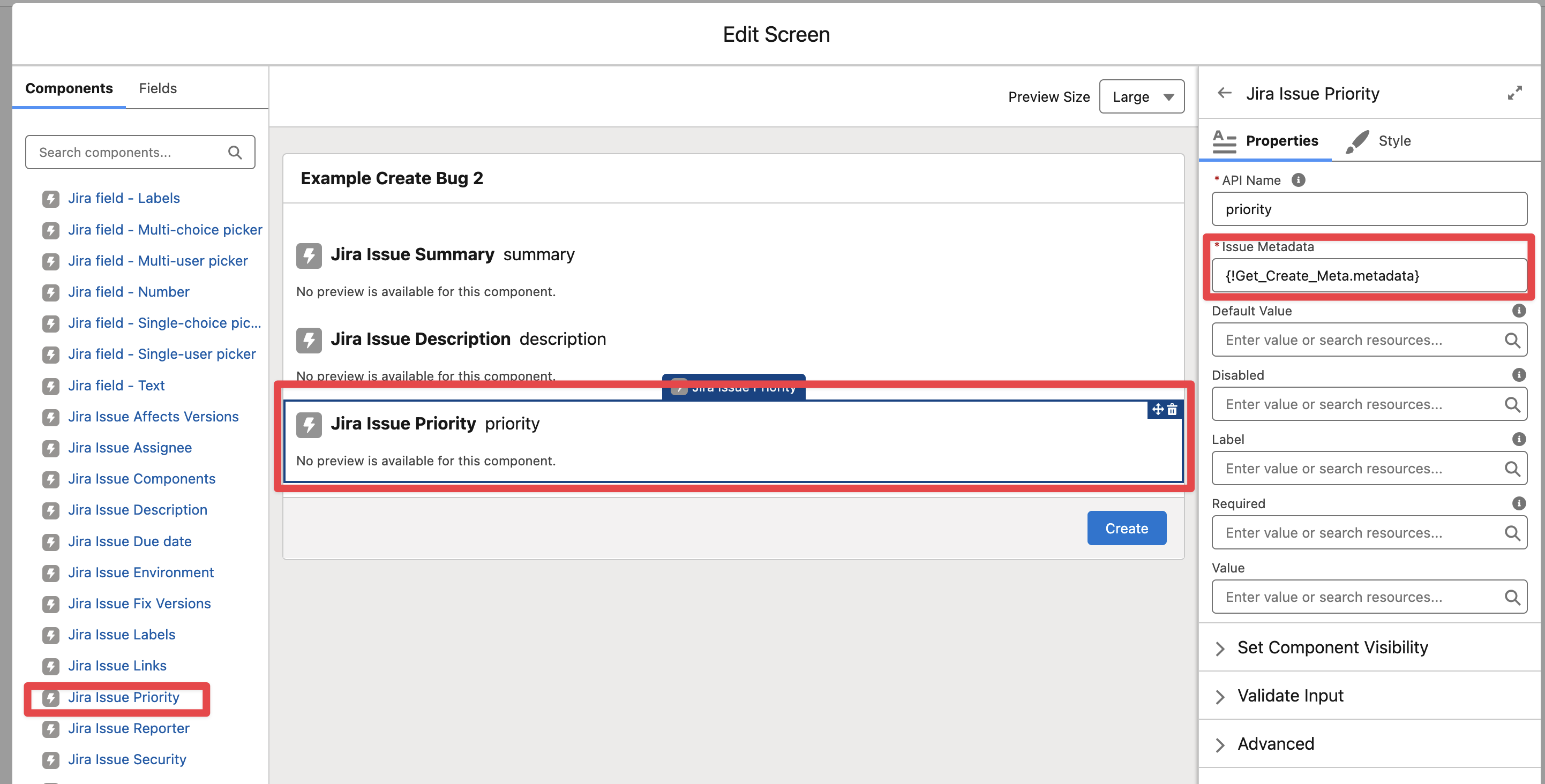Select Jira Issue Reporter component link
Viewport: 1545px width, 784px height.
tap(129, 728)
